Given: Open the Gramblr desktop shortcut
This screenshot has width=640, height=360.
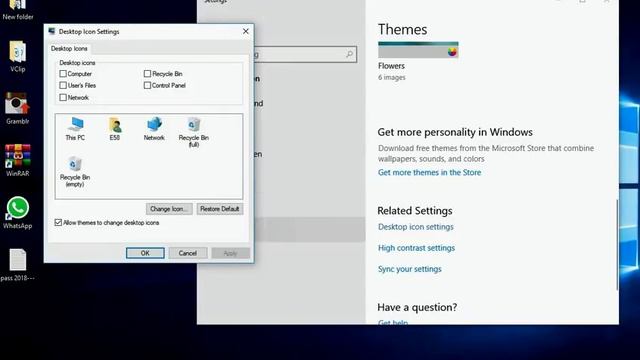Looking at the screenshot, I should [x=17, y=109].
